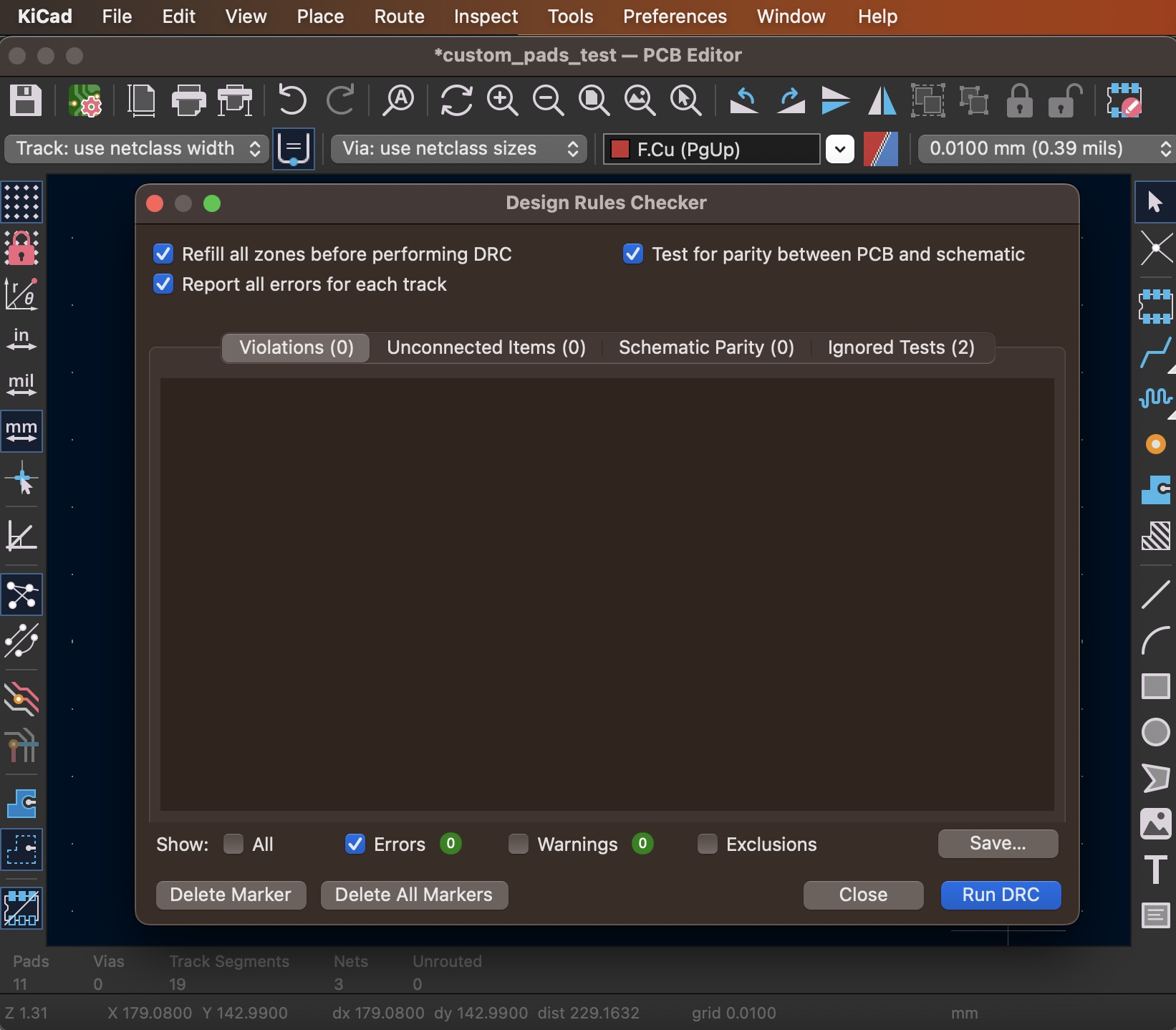Select the Draw Arc tool
Screen dimensions: 1176x1030
[x=1155, y=640]
